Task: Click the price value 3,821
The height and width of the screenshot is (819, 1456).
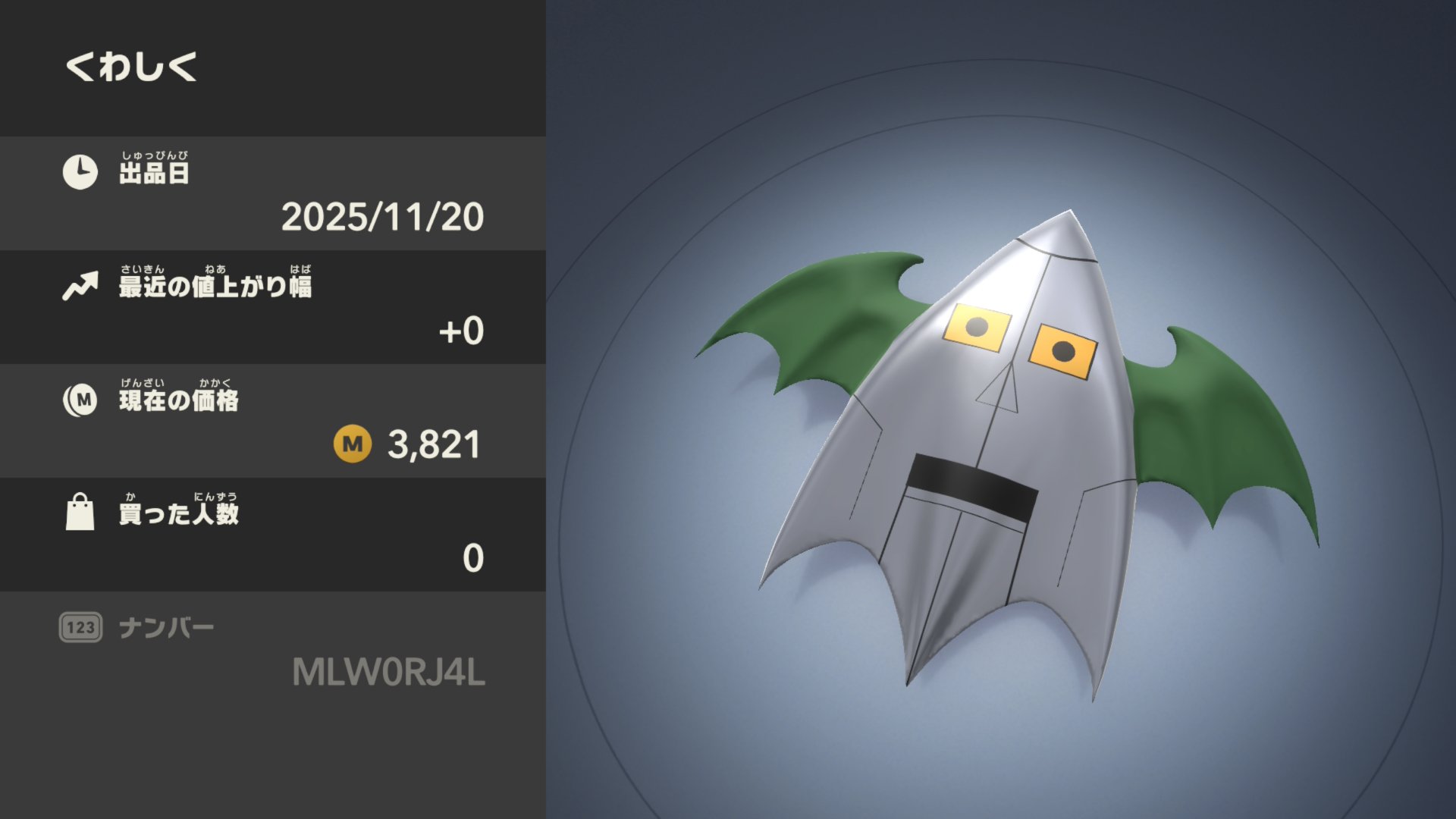Action: point(434,444)
